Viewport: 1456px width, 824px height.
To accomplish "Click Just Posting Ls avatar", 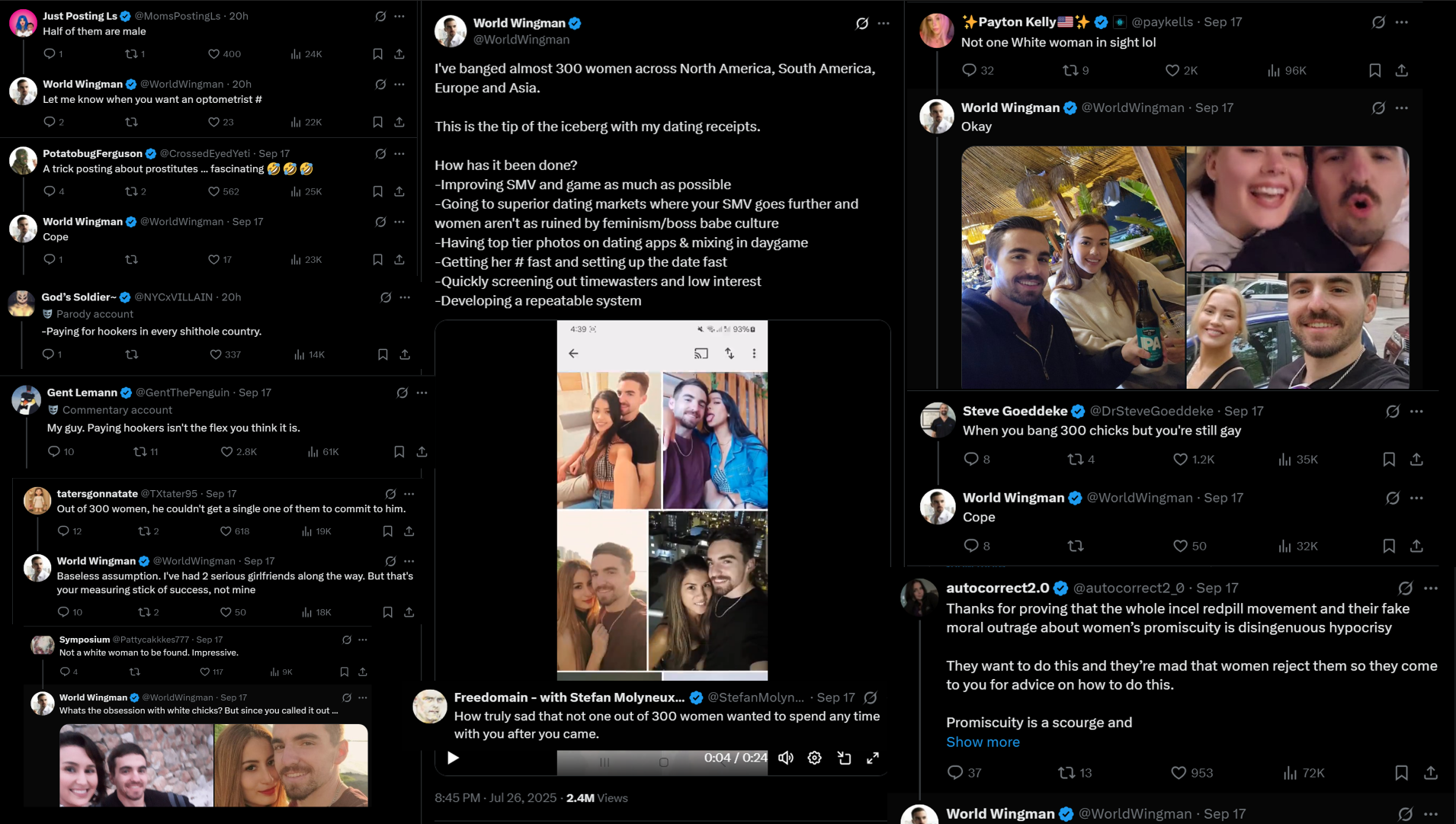I will [23, 24].
